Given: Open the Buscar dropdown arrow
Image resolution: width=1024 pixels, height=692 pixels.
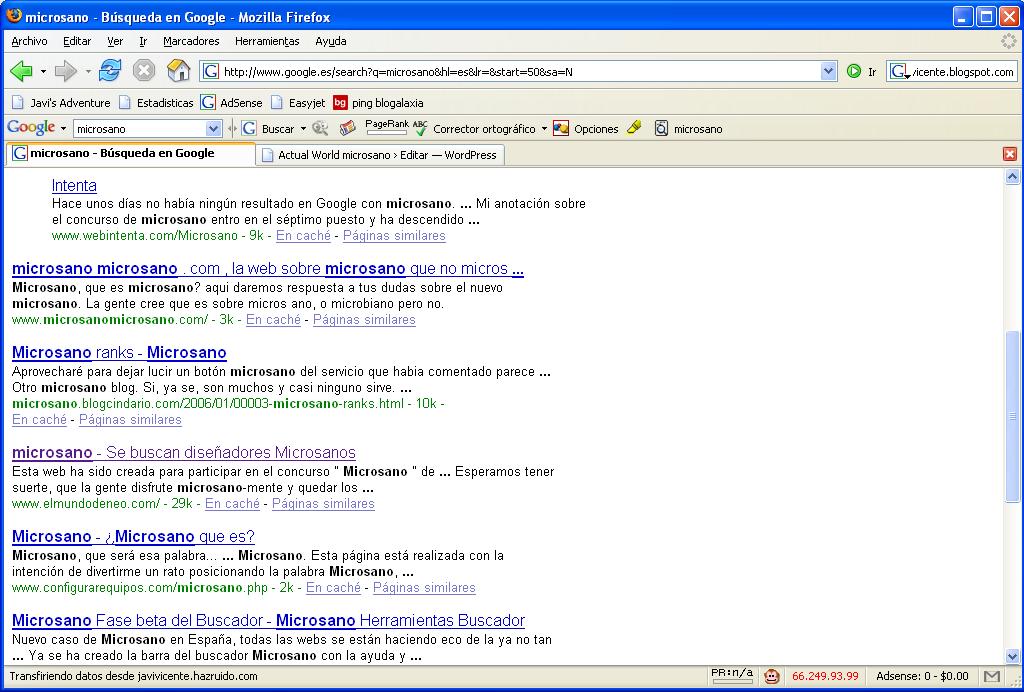Looking at the screenshot, I should [x=303, y=129].
